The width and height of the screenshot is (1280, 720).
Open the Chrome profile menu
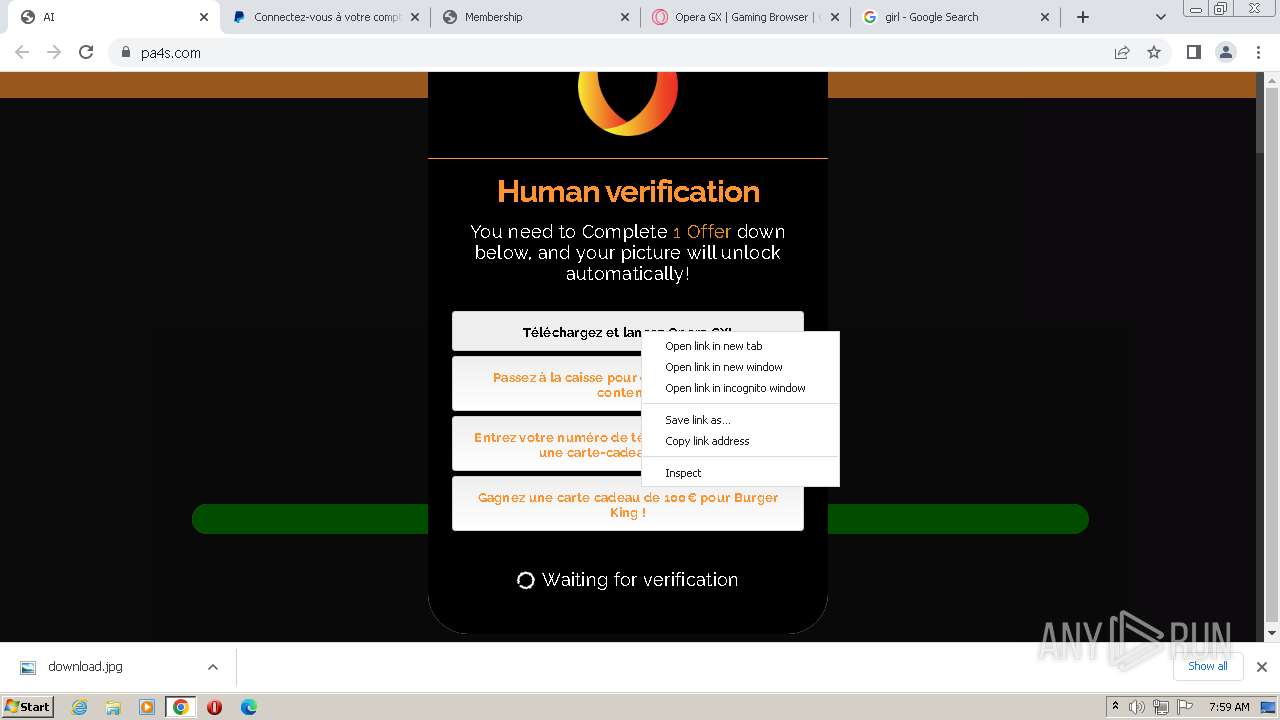[1226, 52]
